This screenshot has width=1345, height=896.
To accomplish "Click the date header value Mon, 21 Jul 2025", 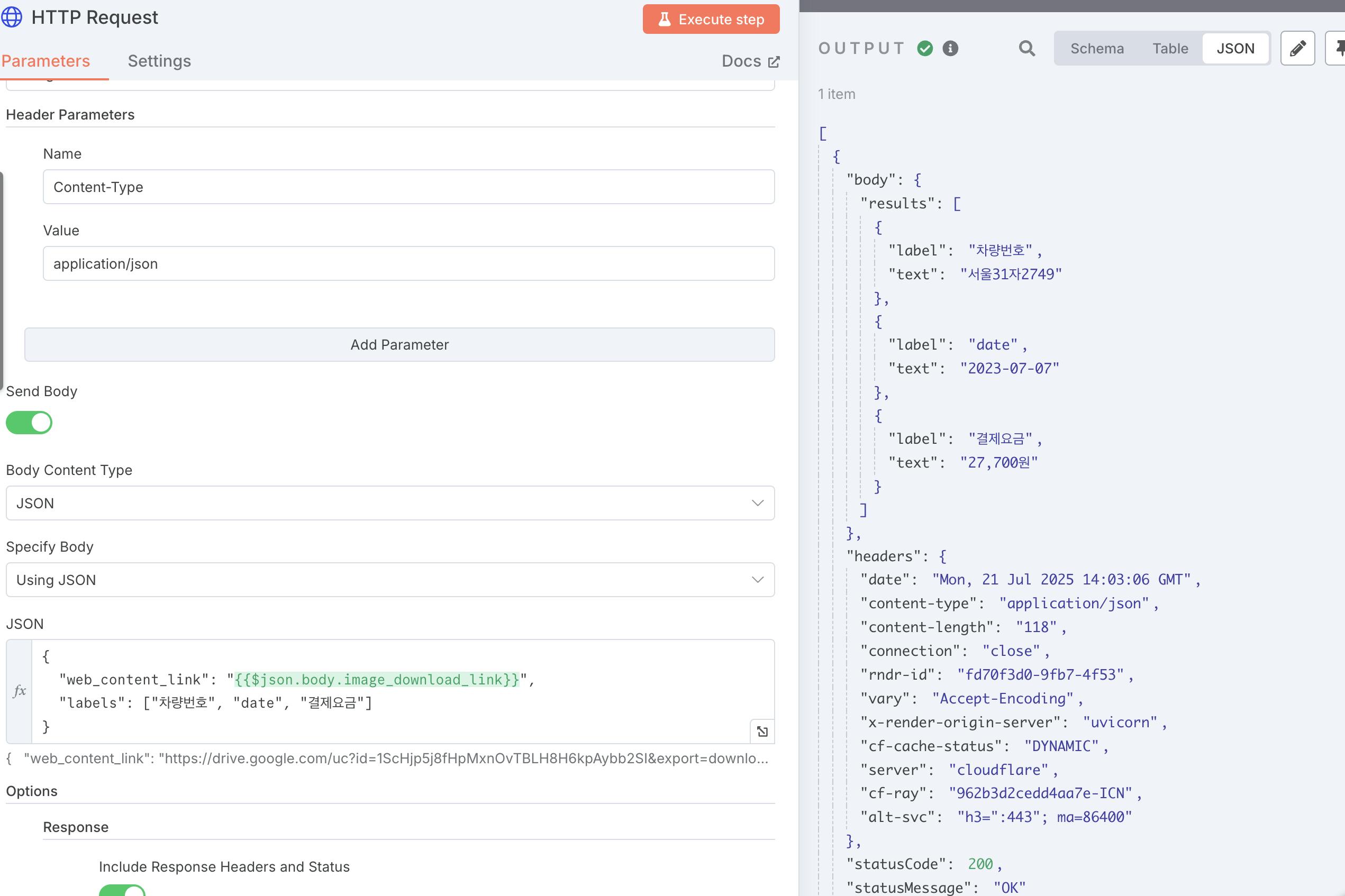I will pos(1061,579).
